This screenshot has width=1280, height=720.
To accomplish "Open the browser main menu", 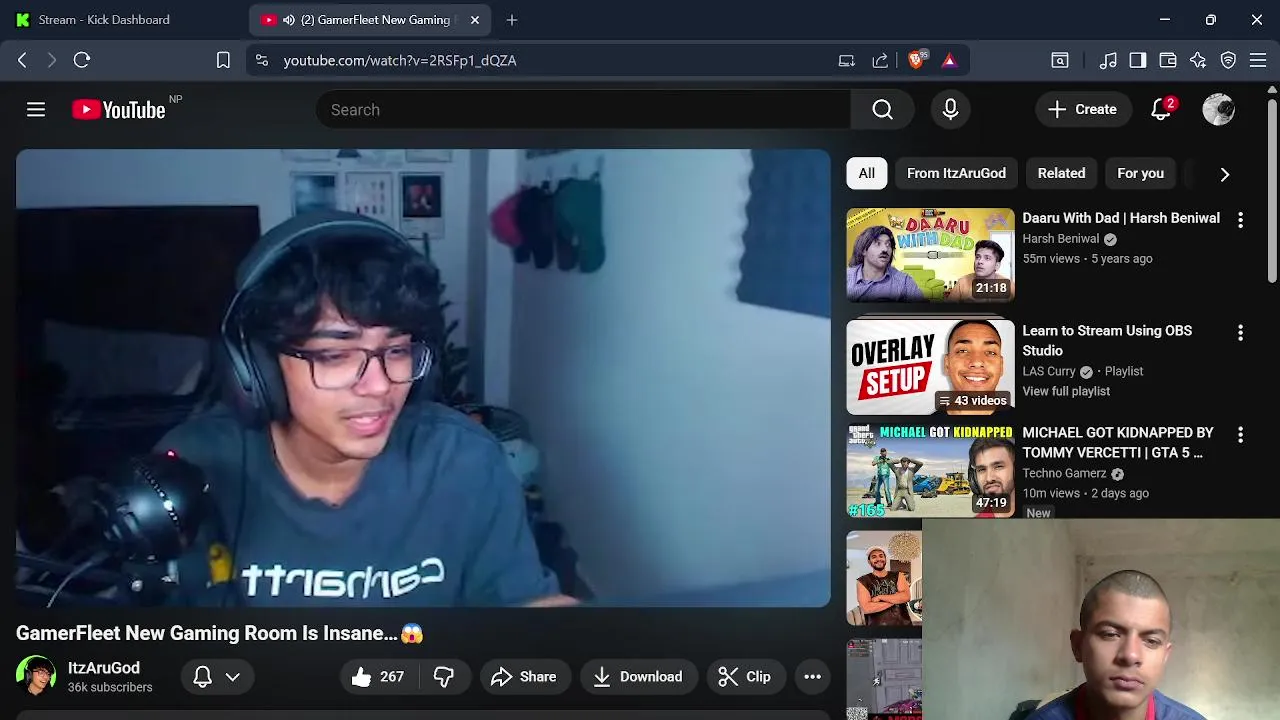I will click(1258, 60).
